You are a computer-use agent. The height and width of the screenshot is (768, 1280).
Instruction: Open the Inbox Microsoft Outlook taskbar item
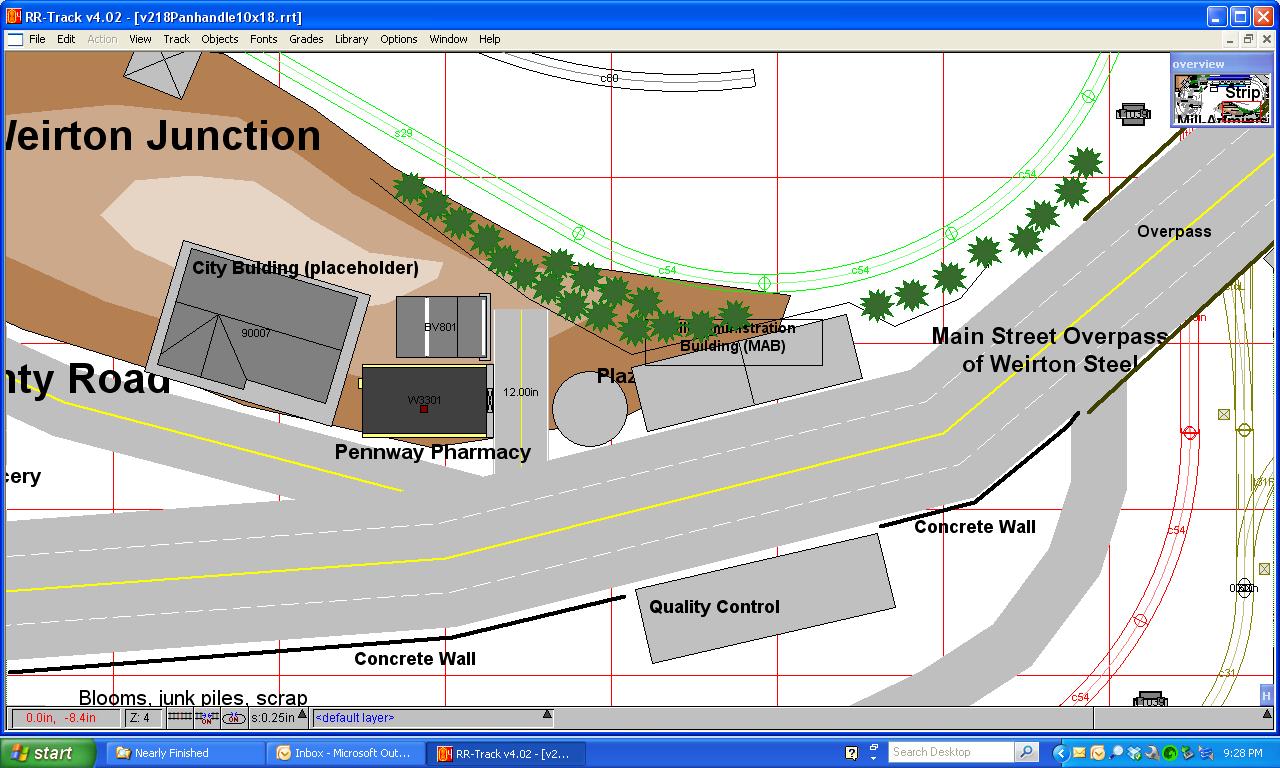pyautogui.click(x=344, y=753)
